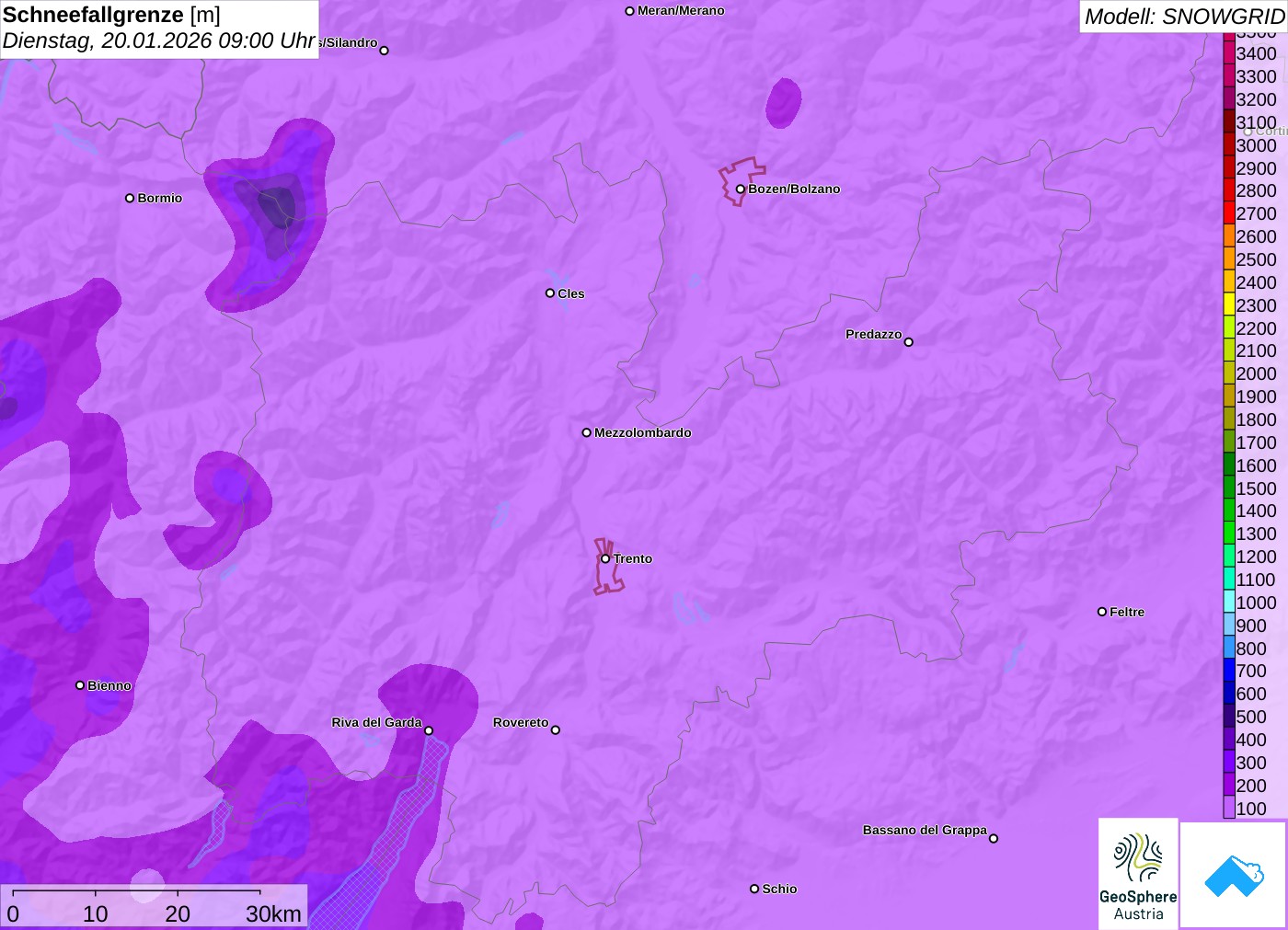This screenshot has height=930, width=1288.
Task: Click the purple oval north of Bozen
Action: pyautogui.click(x=783, y=103)
